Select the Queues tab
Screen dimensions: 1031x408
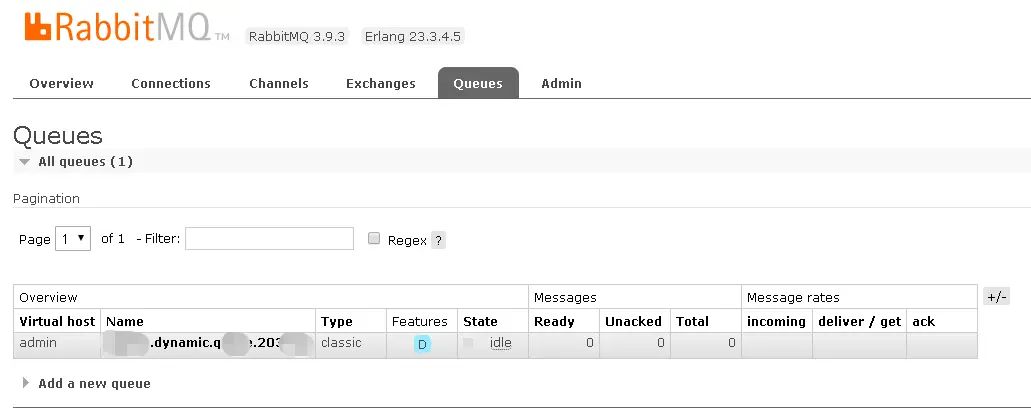coord(478,83)
